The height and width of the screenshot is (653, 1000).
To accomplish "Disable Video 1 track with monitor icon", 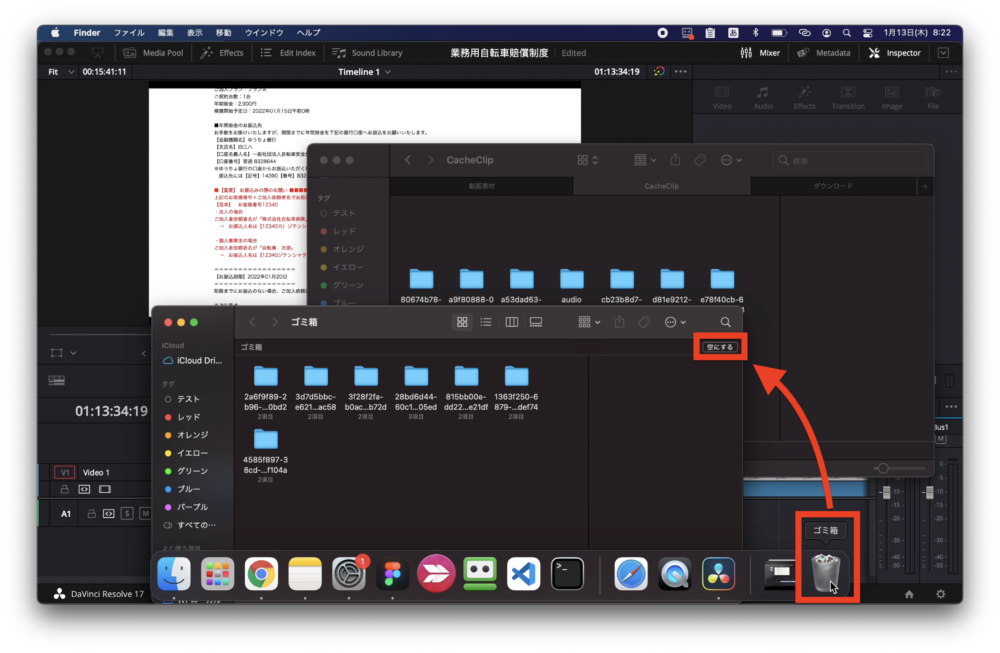I will pyautogui.click(x=105, y=489).
